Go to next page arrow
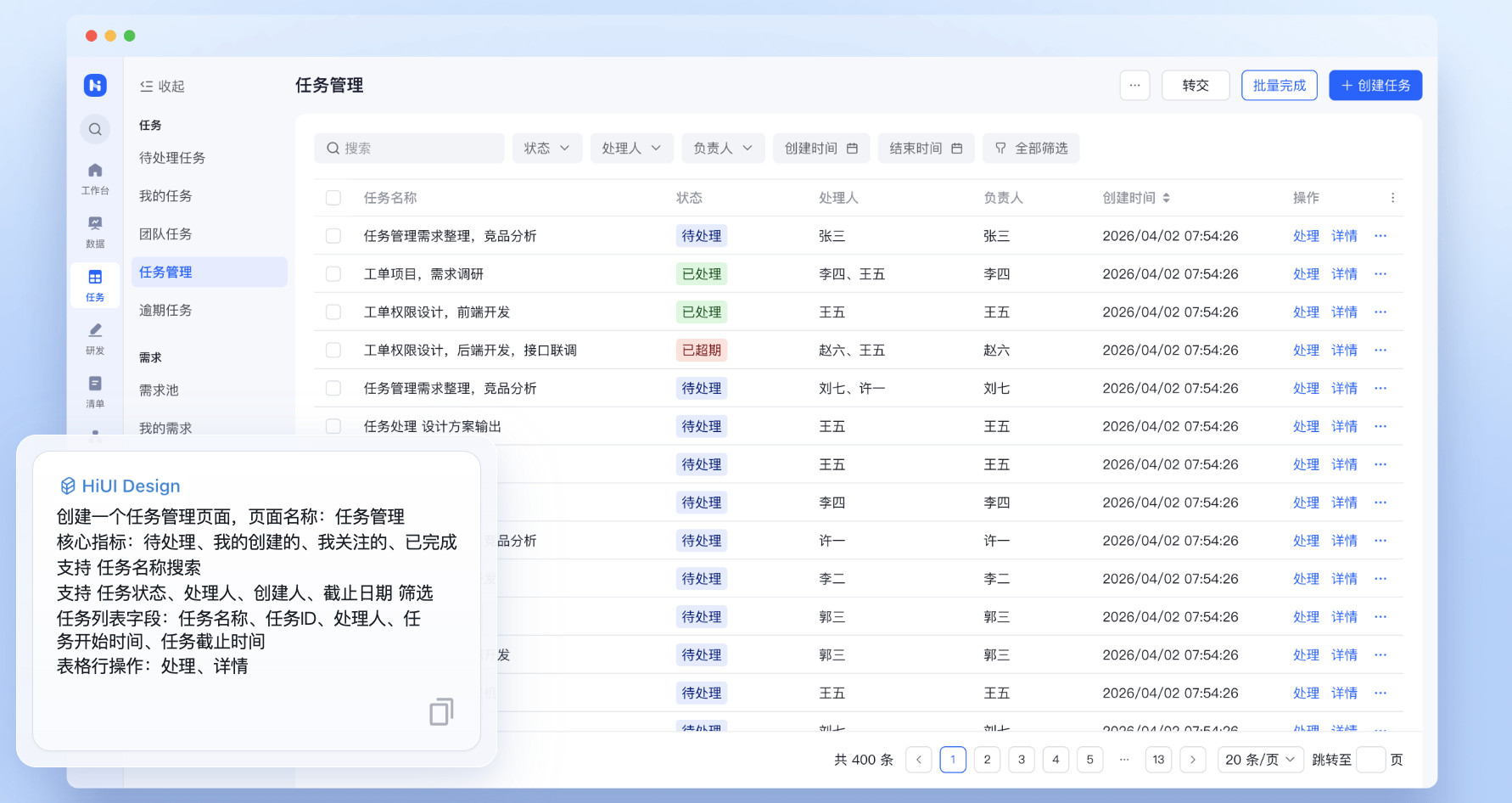Image resolution: width=1512 pixels, height=803 pixels. coord(1193,760)
